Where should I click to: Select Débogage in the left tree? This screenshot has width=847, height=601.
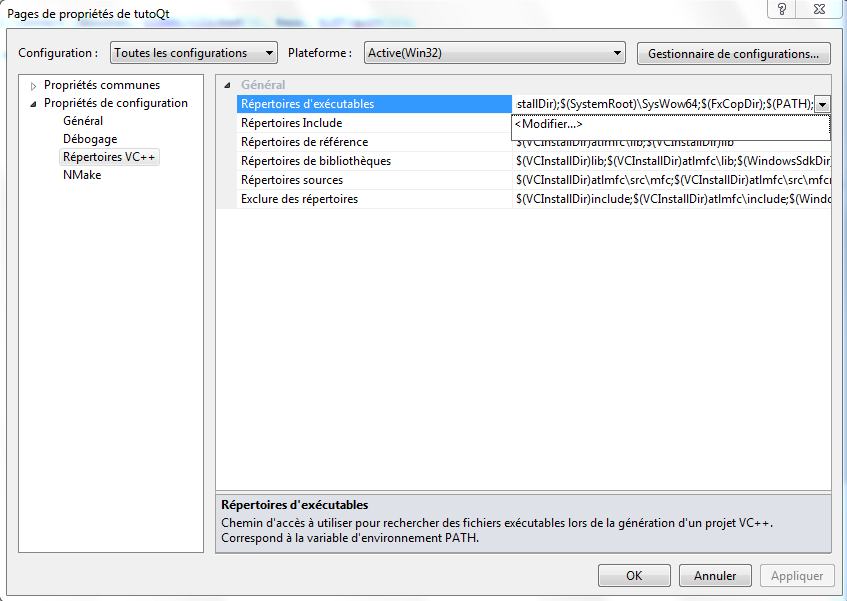click(x=90, y=139)
